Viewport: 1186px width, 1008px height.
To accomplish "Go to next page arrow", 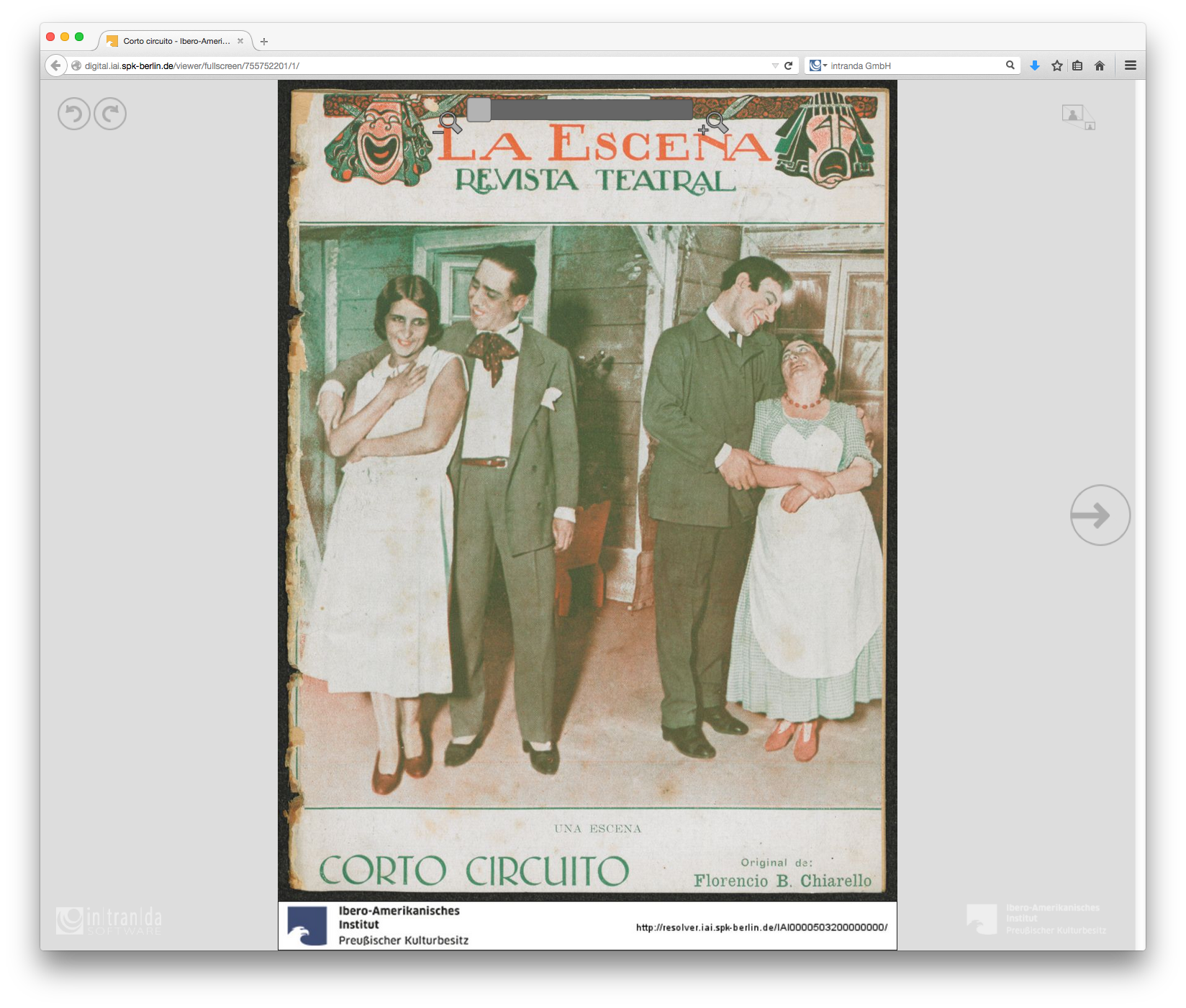I will point(1100,515).
